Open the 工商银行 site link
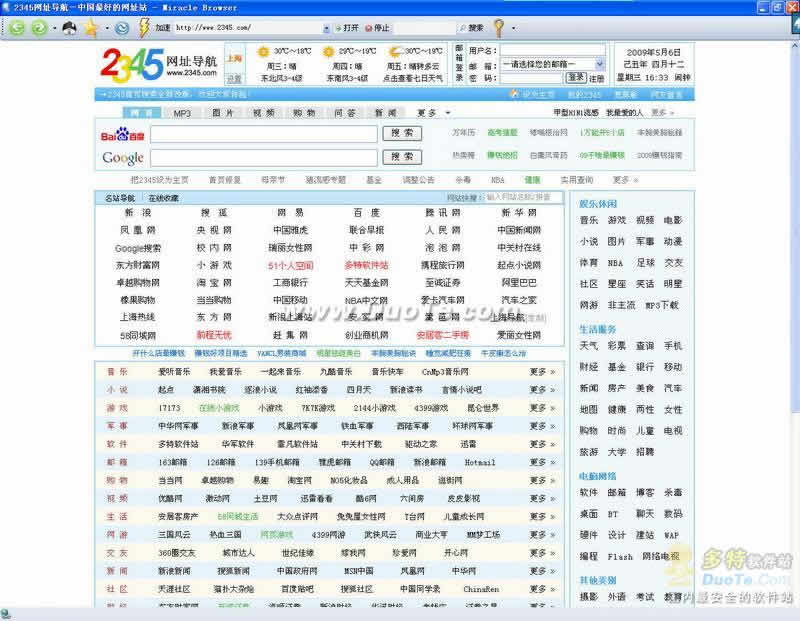 pyautogui.click(x=290, y=282)
